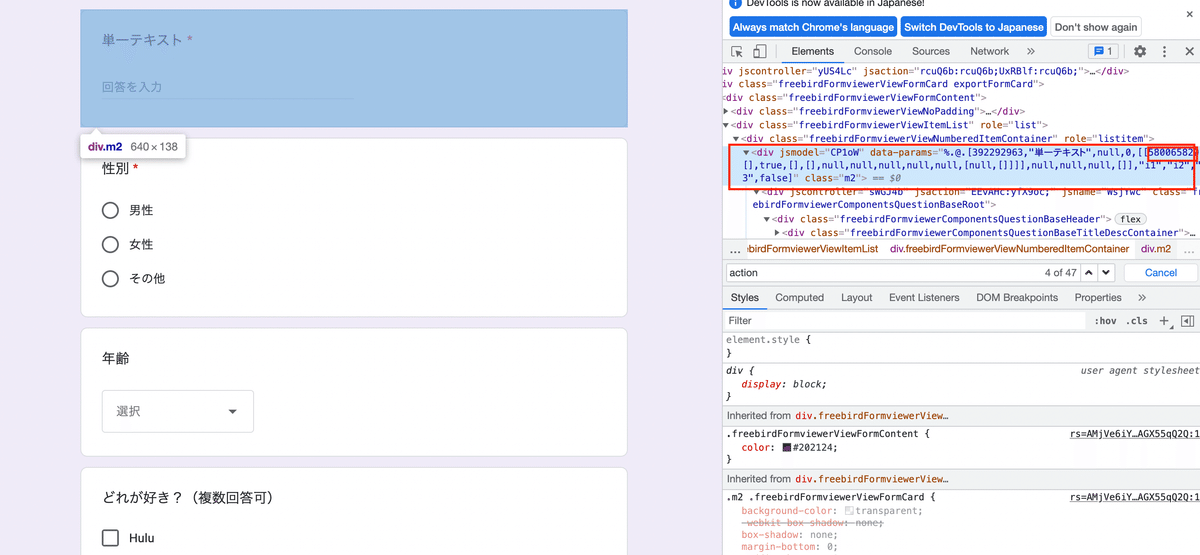Viewport: 1200px width, 555px height.
Task: Switch to the Elements tab
Action: pos(812,51)
